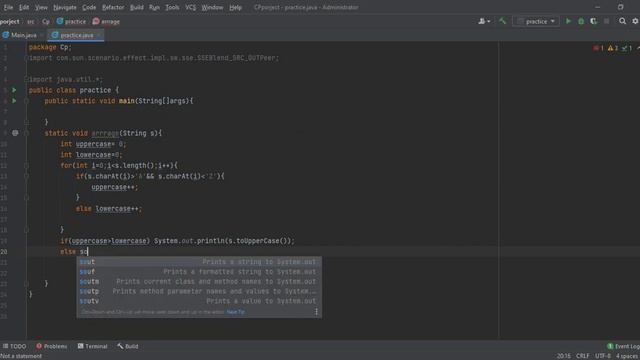
Task: Click the yellow warning count indicator
Action: pyautogui.click(x=613, y=48)
